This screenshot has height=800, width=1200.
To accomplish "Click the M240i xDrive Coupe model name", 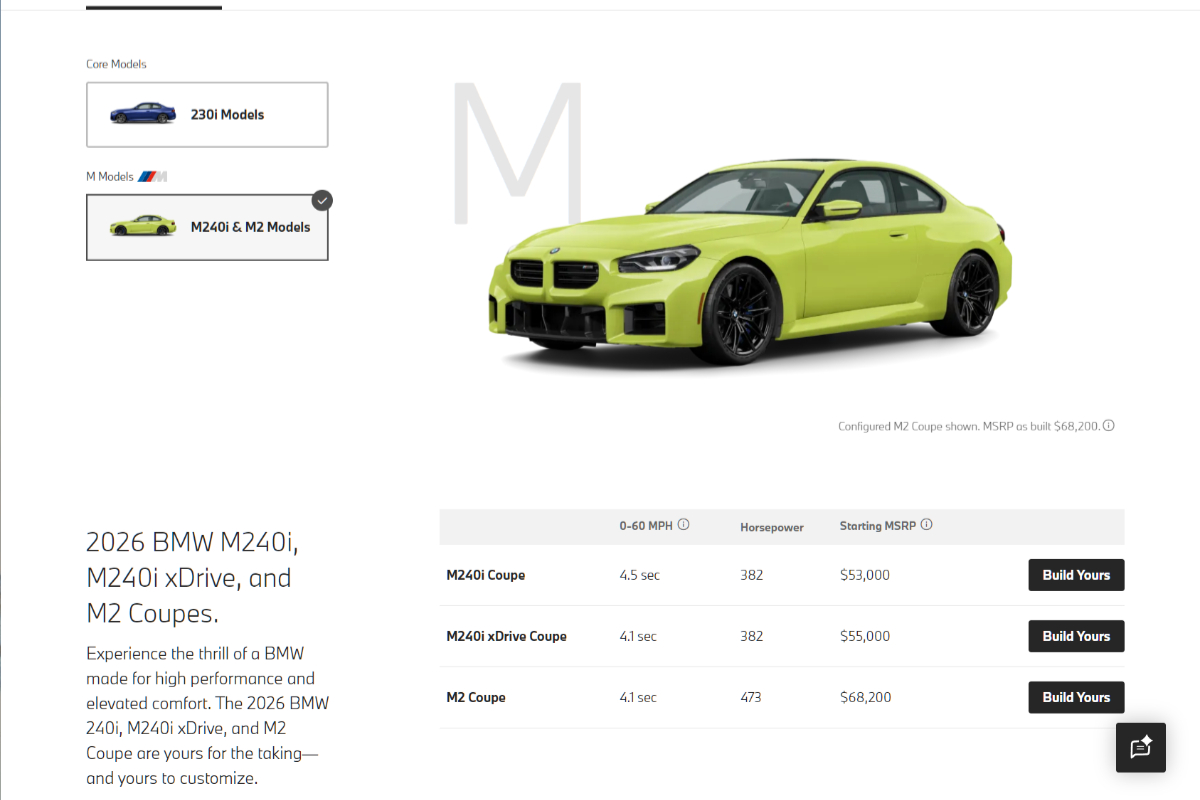I will (506, 636).
